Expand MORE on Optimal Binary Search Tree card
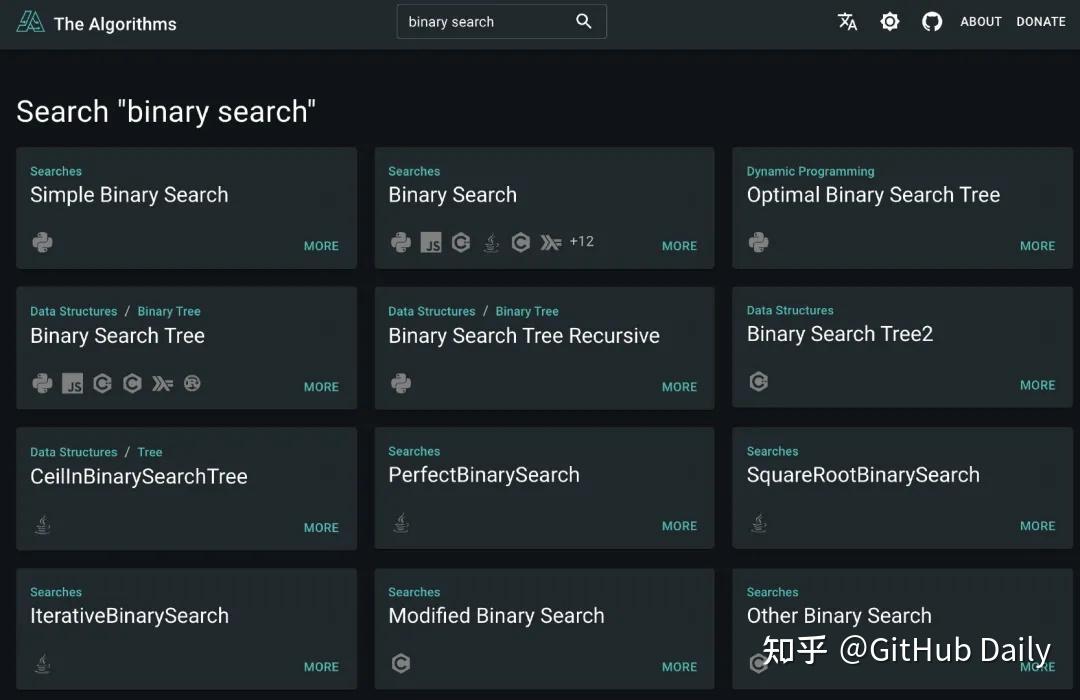The width and height of the screenshot is (1080, 700). tap(1037, 245)
